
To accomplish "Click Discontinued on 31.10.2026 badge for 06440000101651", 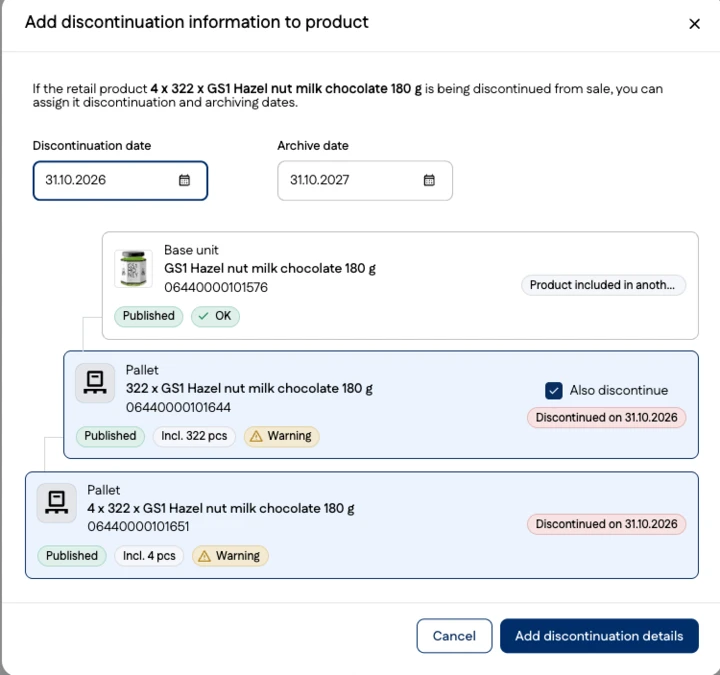I will [x=607, y=524].
